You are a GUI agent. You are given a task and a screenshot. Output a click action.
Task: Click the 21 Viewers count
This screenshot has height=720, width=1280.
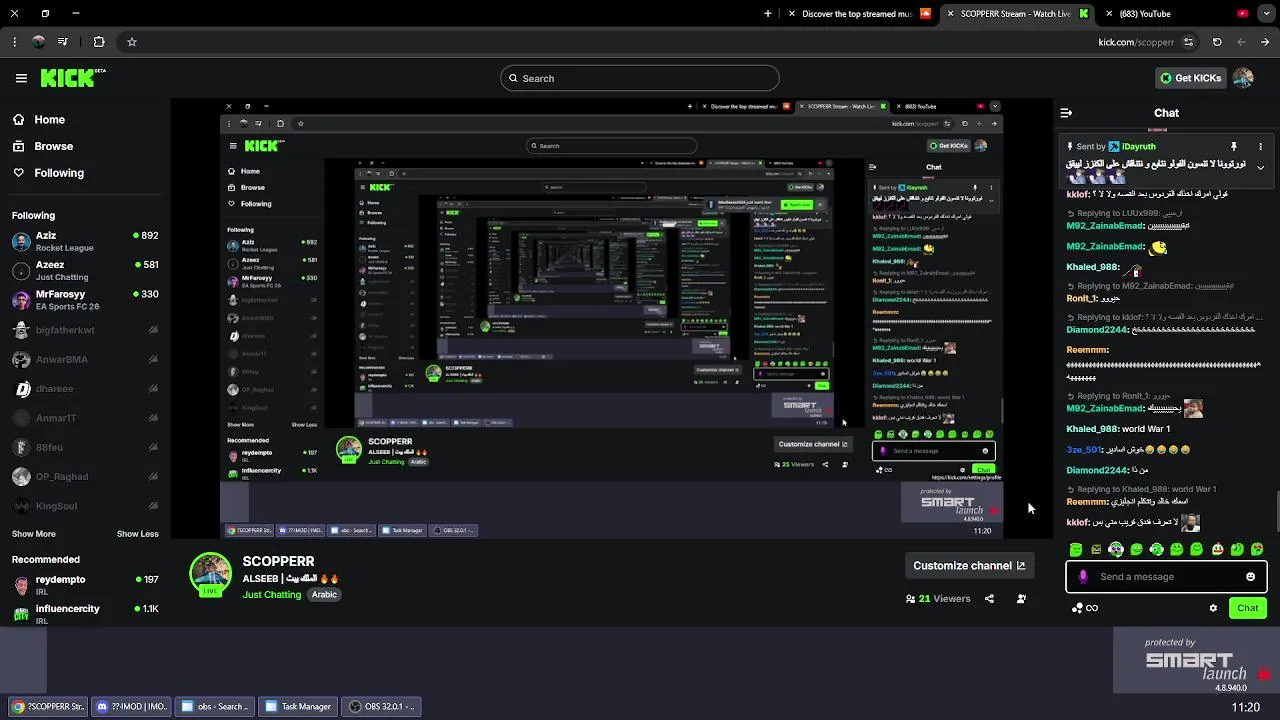pyautogui.click(x=938, y=599)
